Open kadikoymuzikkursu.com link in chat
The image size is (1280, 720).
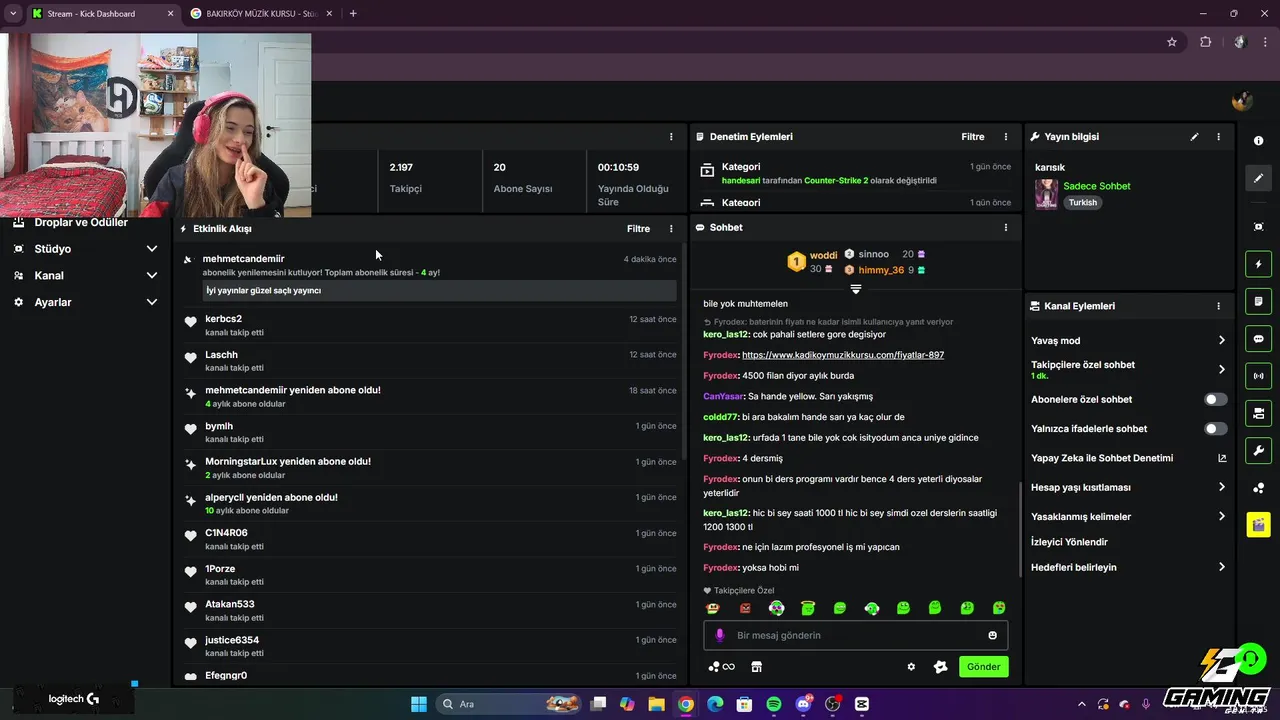pos(843,355)
